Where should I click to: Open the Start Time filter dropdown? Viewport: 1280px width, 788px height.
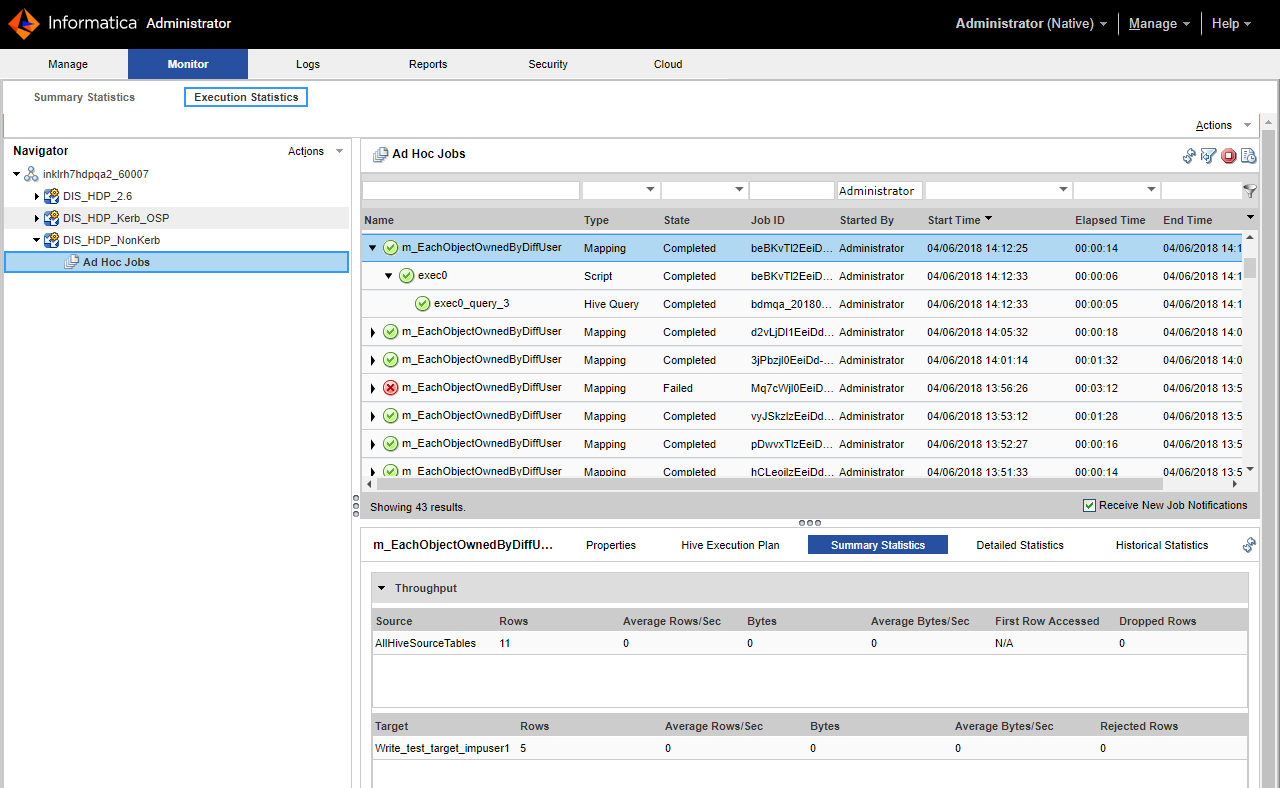click(x=1063, y=190)
